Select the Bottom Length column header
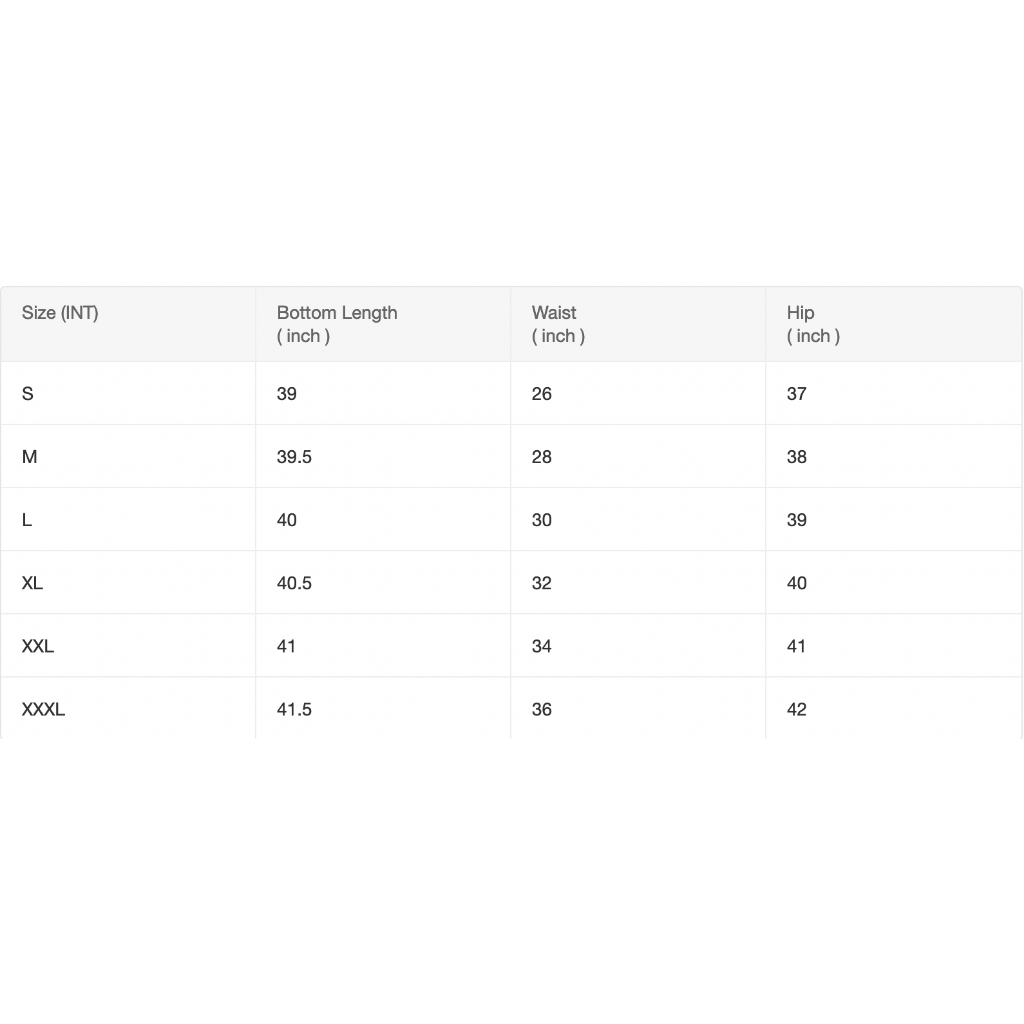1024x1024 pixels. pos(337,324)
